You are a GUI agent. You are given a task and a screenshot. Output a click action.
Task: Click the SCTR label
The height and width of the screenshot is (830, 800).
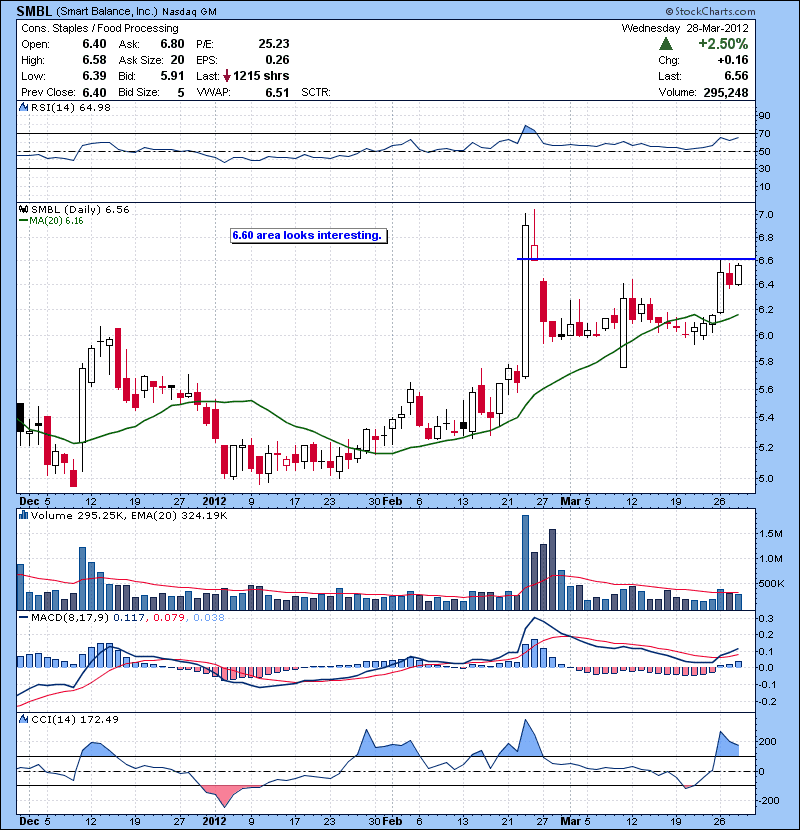point(316,92)
